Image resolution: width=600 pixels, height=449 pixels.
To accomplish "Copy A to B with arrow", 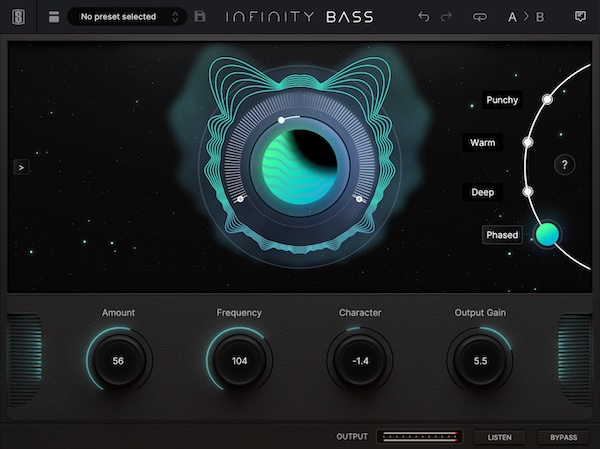I will 526,17.
